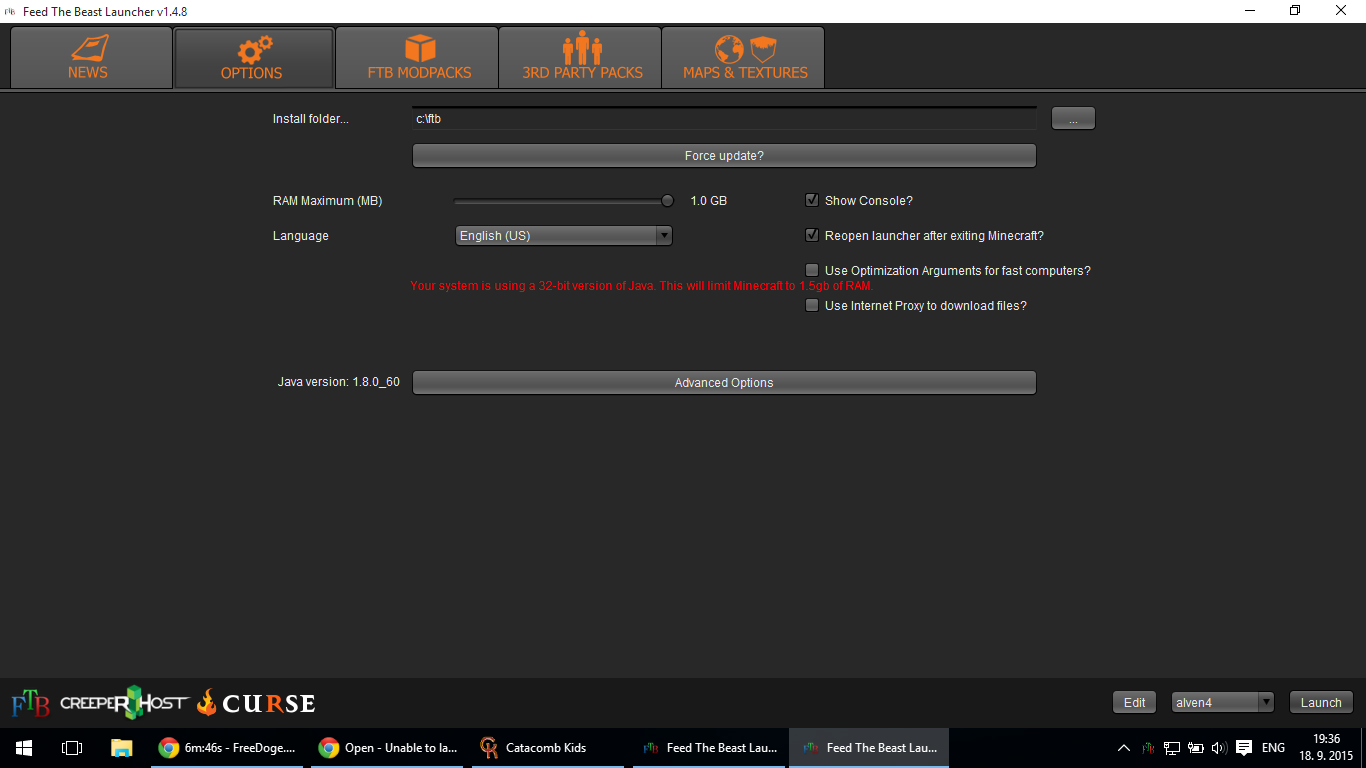1366x768 pixels.
Task: Enable Use Internet Proxy to download files
Action: (x=812, y=306)
